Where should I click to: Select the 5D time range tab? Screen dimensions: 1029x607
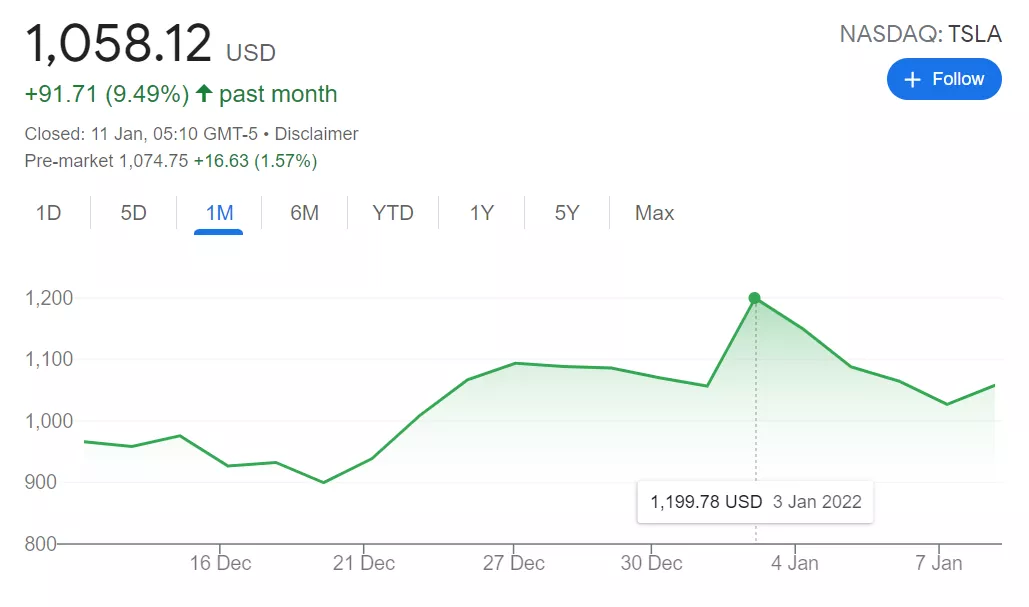coord(133,213)
